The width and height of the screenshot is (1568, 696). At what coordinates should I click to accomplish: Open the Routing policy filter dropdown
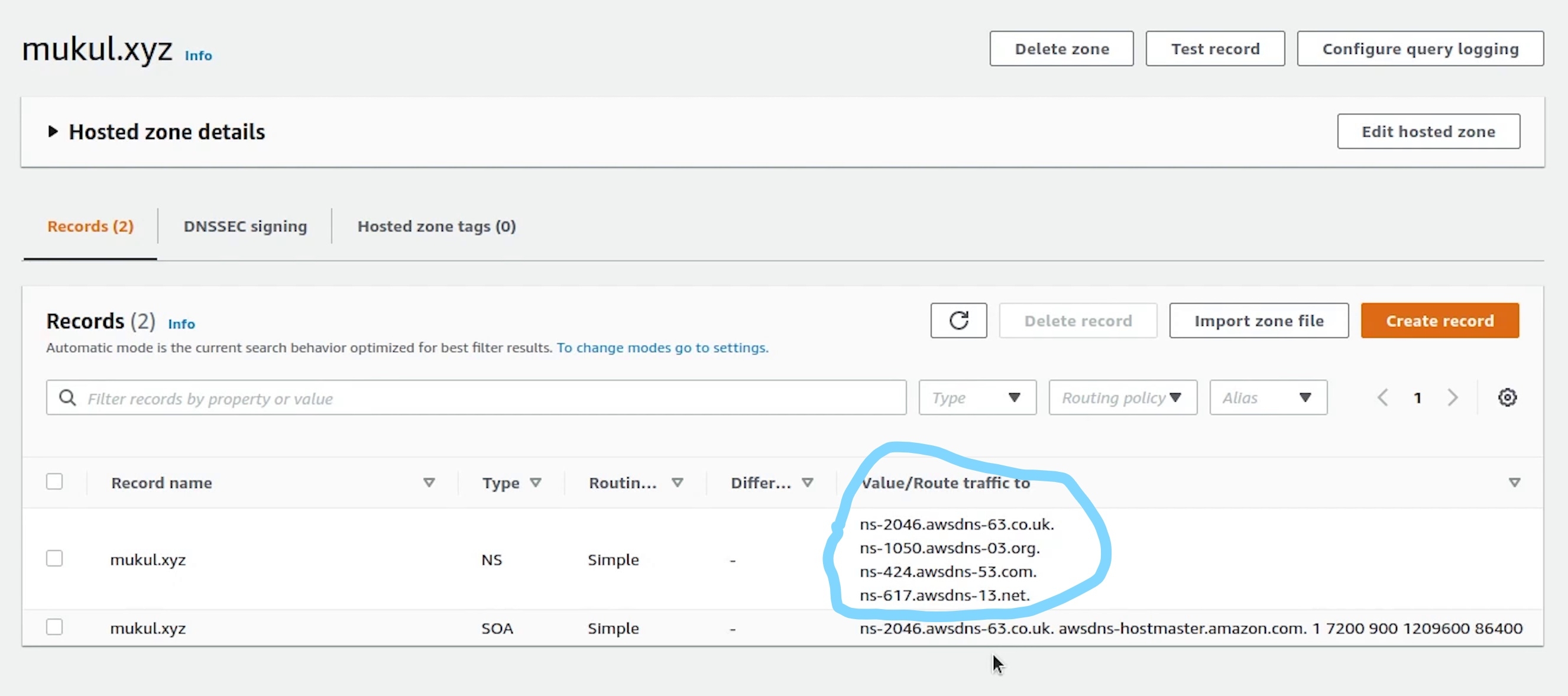[x=1122, y=397]
